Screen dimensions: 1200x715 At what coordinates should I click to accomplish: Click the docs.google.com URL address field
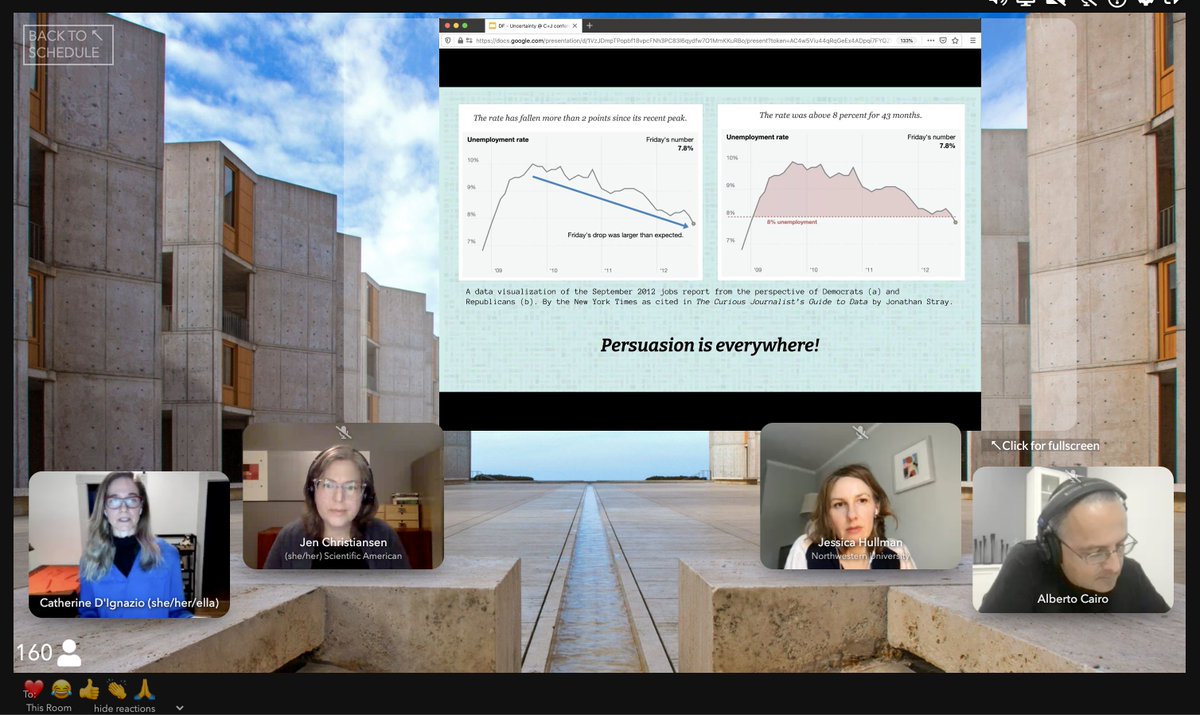682,41
